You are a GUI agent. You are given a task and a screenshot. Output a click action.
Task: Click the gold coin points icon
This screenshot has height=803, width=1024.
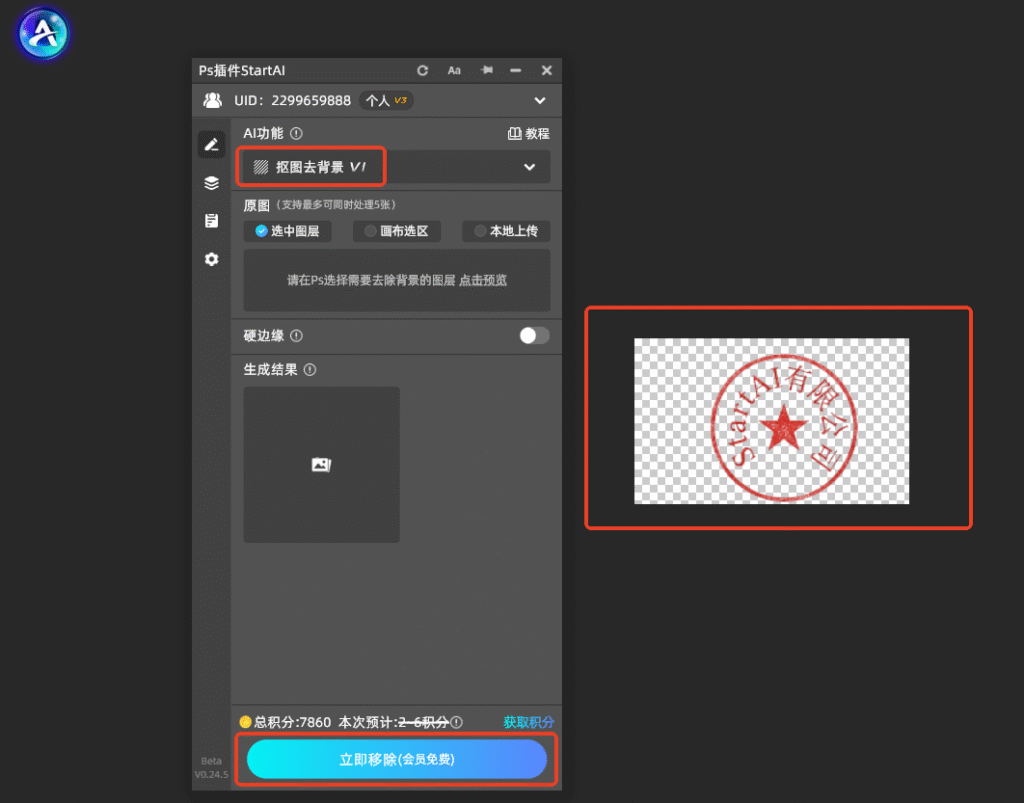(246, 722)
